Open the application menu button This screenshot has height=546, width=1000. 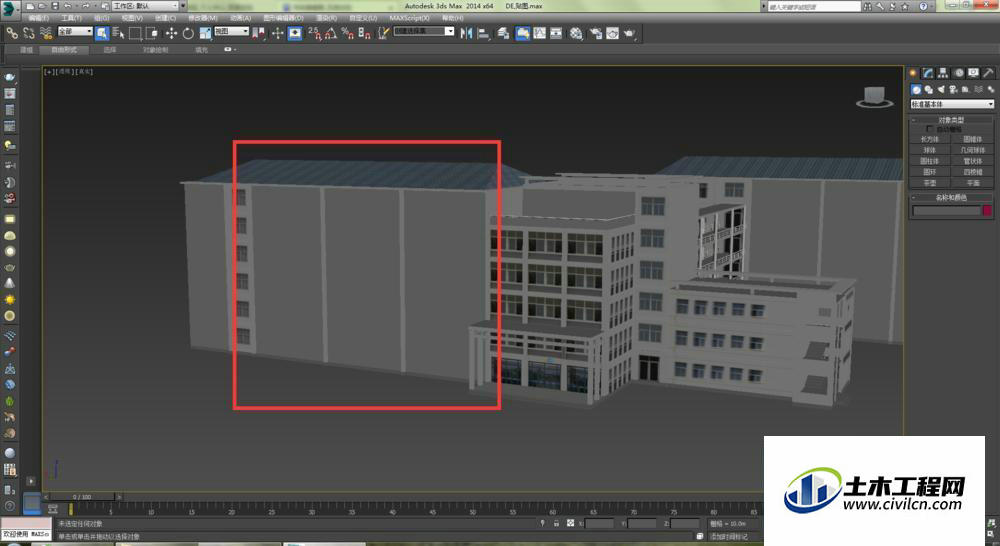pyautogui.click(x=9, y=8)
